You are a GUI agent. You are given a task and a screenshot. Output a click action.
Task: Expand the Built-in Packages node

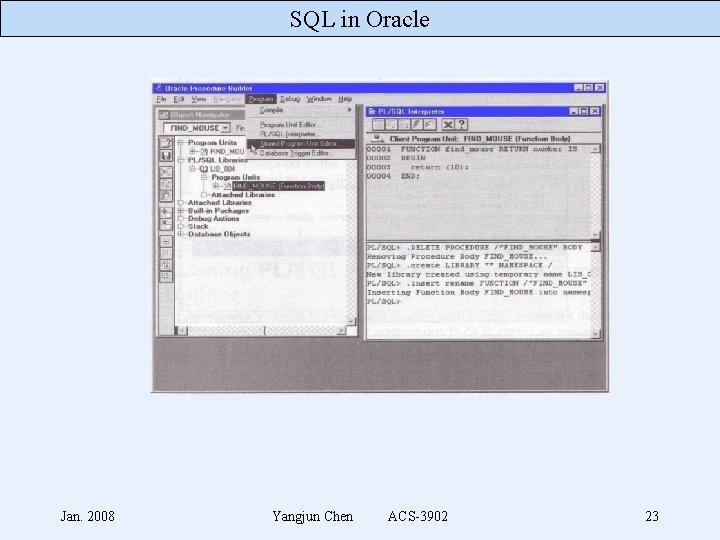click(x=181, y=211)
